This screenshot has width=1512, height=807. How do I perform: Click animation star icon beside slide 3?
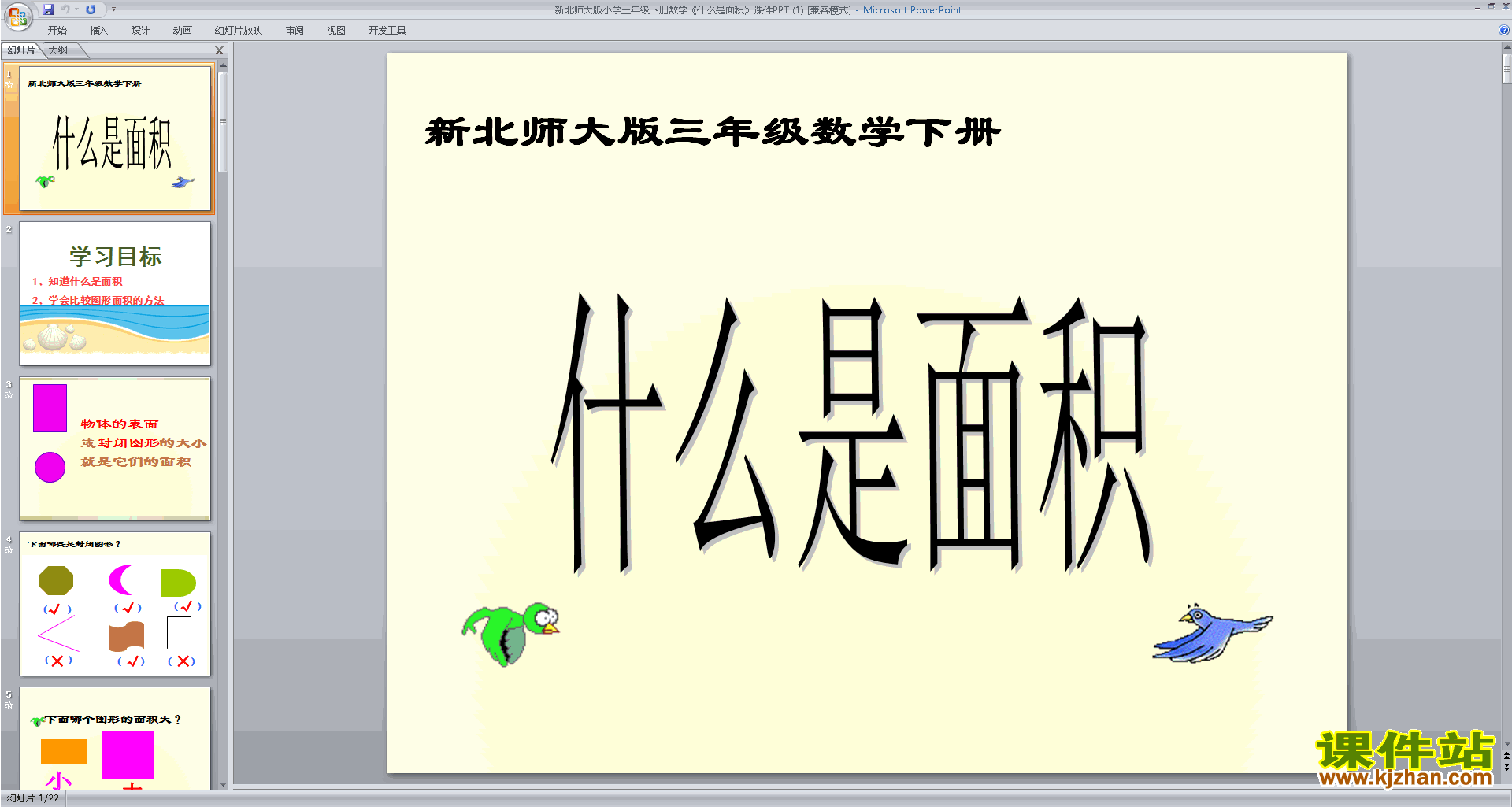coord(9,394)
